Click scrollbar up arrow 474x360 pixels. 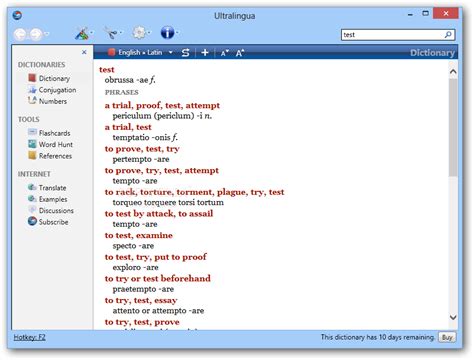453,71
